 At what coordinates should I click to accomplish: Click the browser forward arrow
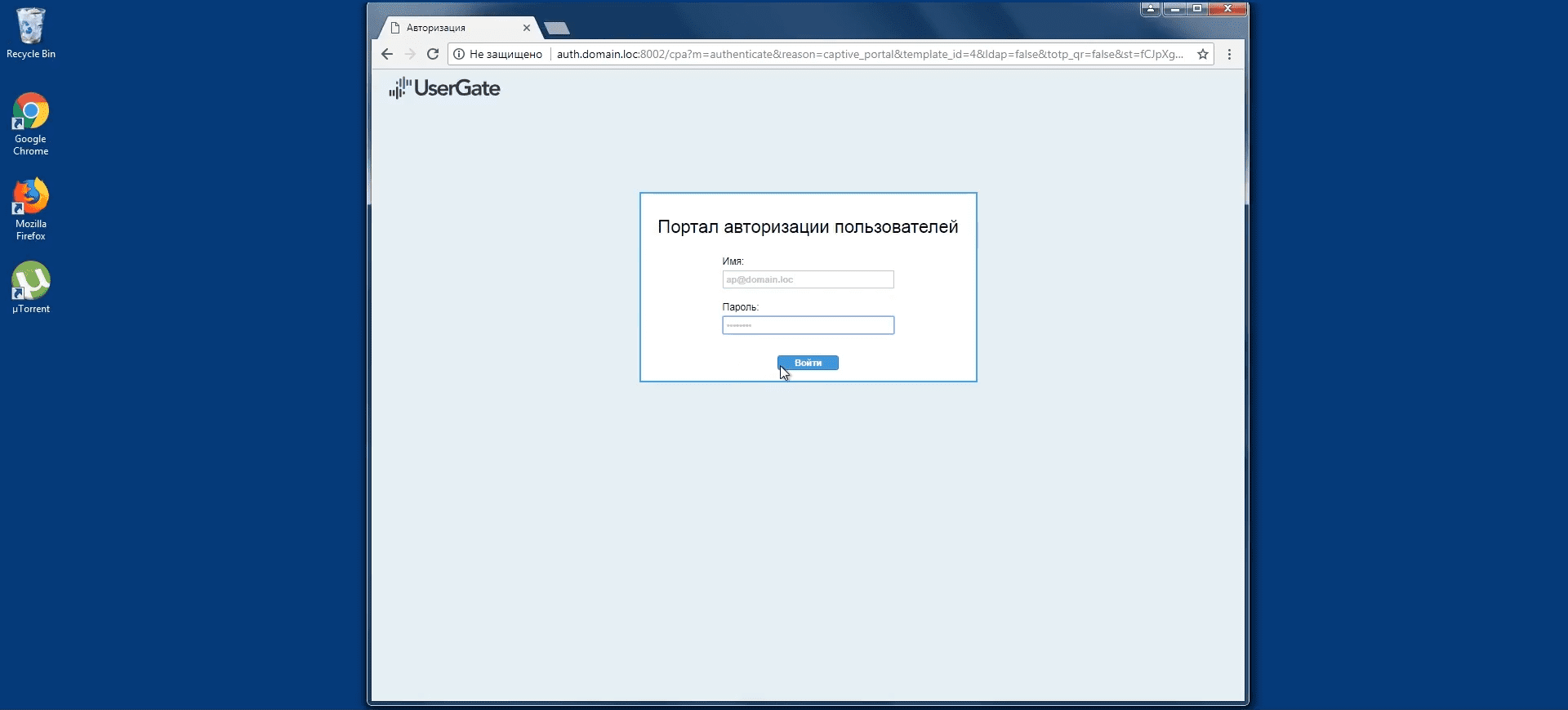[410, 54]
